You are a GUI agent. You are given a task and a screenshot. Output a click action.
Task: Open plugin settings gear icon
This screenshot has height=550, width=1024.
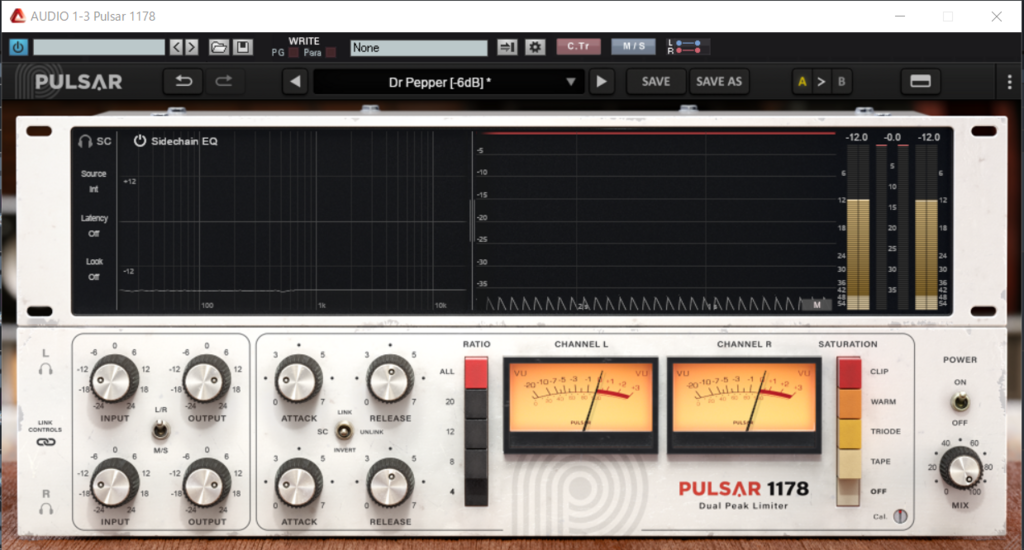point(535,47)
